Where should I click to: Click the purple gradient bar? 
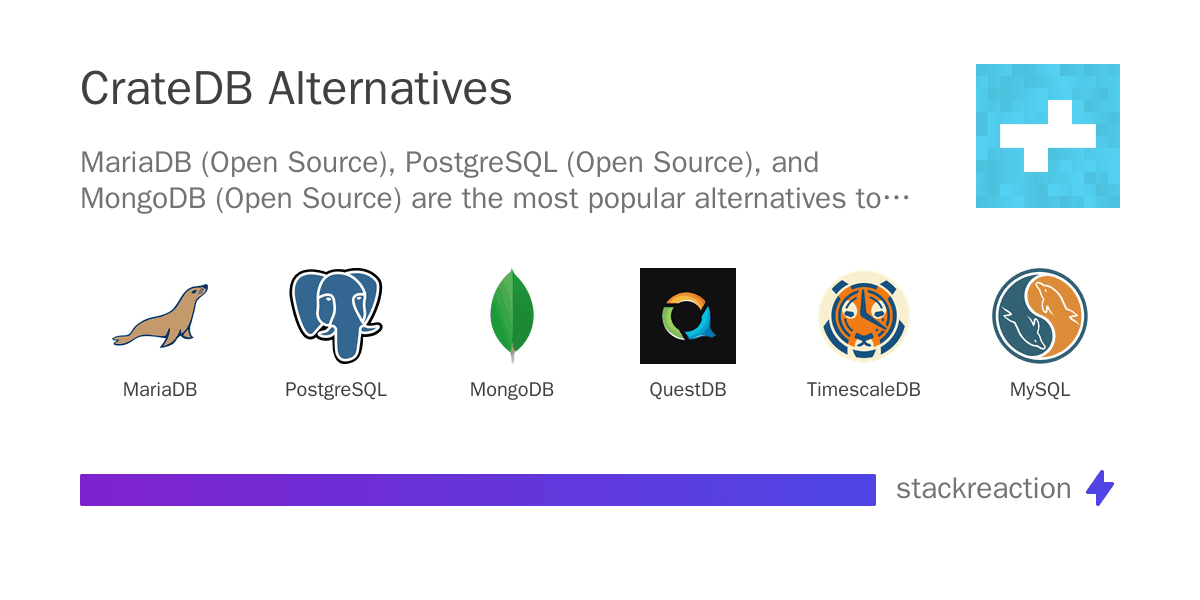478,490
